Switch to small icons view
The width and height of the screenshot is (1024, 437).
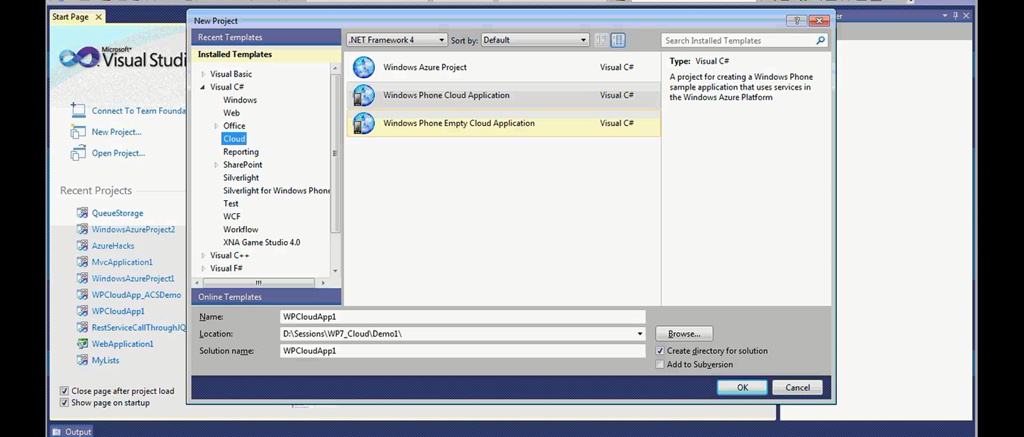click(x=601, y=40)
